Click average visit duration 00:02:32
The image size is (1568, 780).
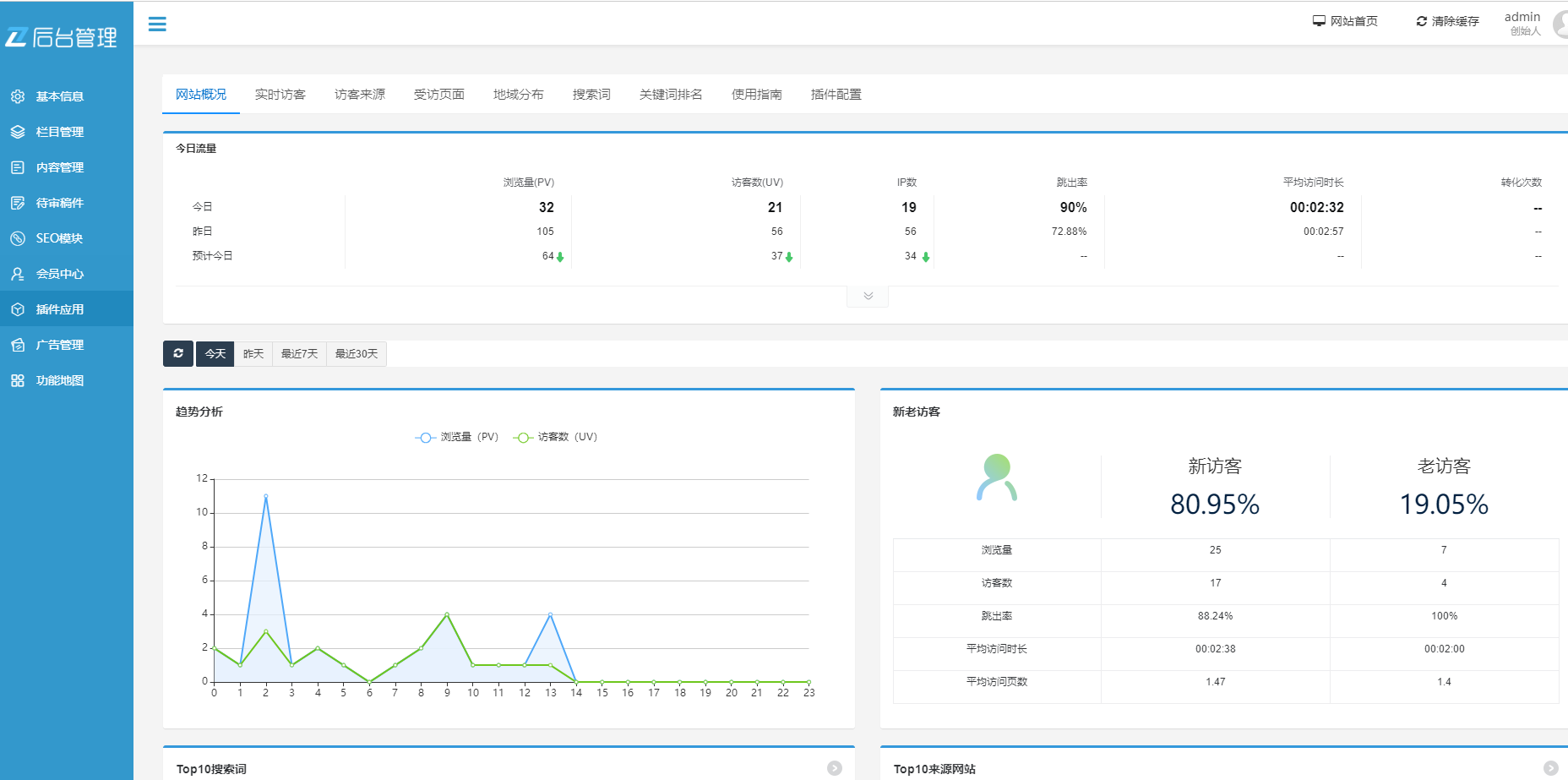(x=1317, y=207)
